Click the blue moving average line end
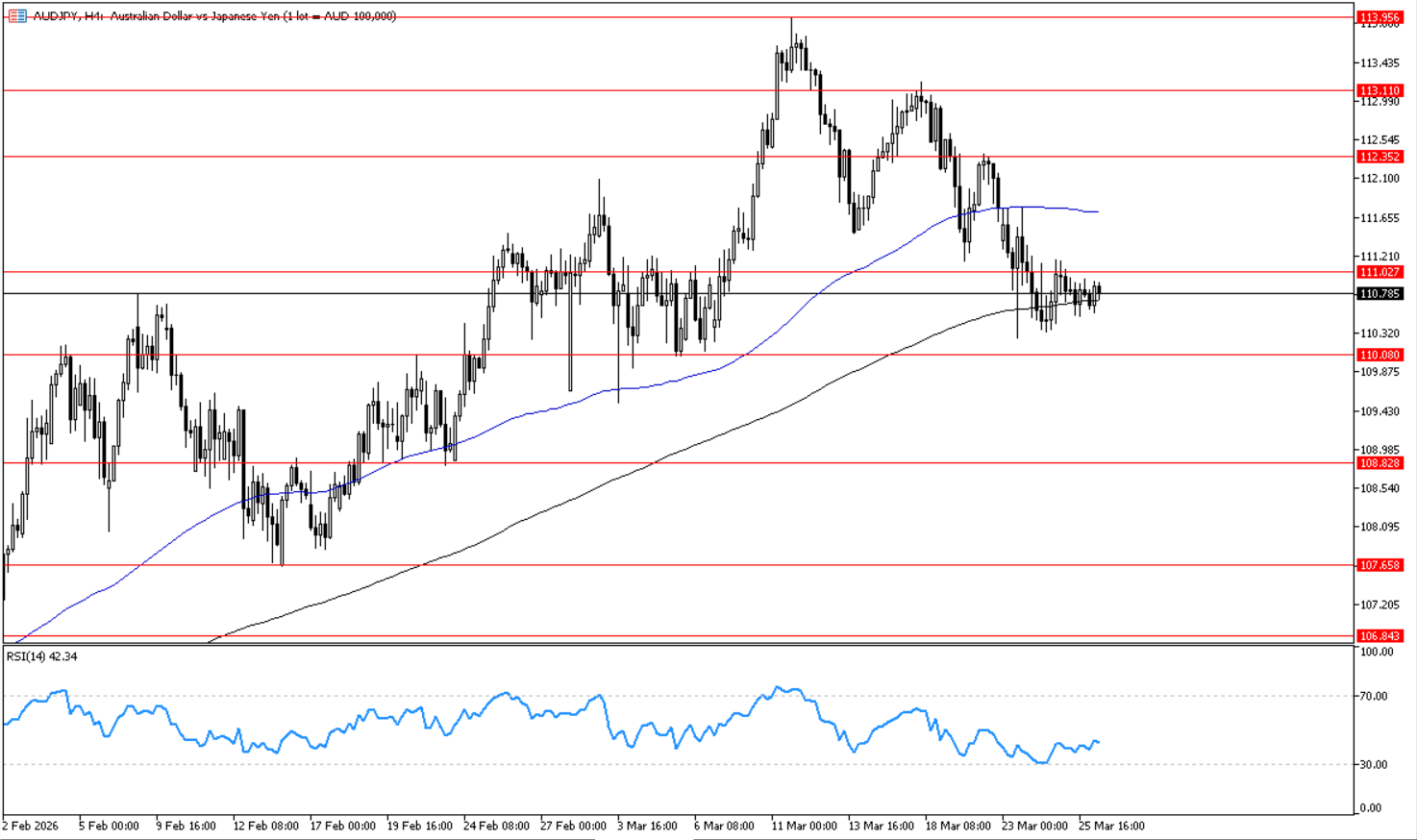Viewport: 1417px width, 840px height. point(1096,211)
